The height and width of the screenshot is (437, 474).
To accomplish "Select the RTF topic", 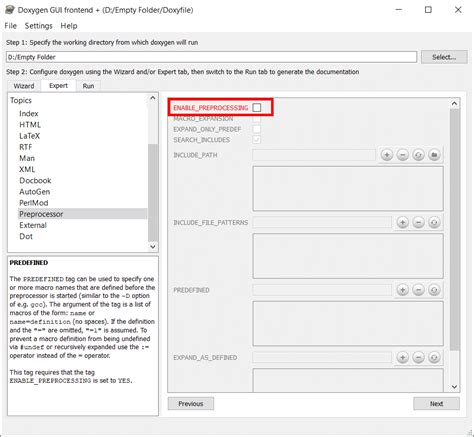I will click(26, 147).
